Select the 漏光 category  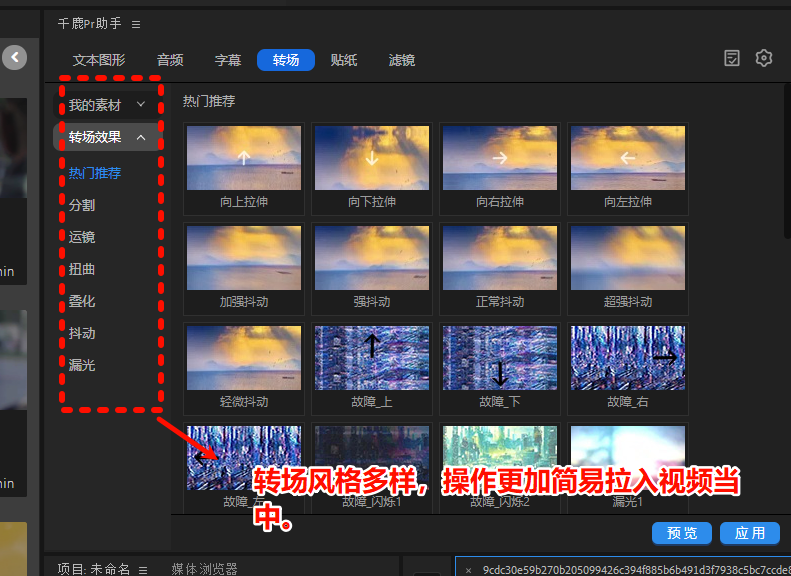[82, 365]
